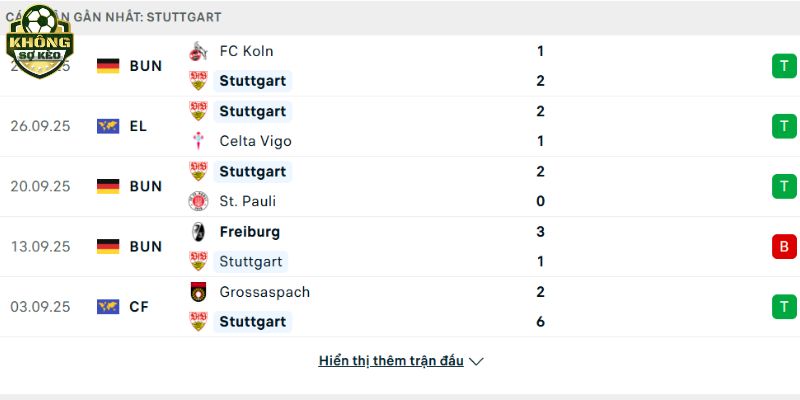This screenshot has height=400, width=800.
Task: Click Stuttgart crest in Celta Vigo match
Action: pos(198,111)
